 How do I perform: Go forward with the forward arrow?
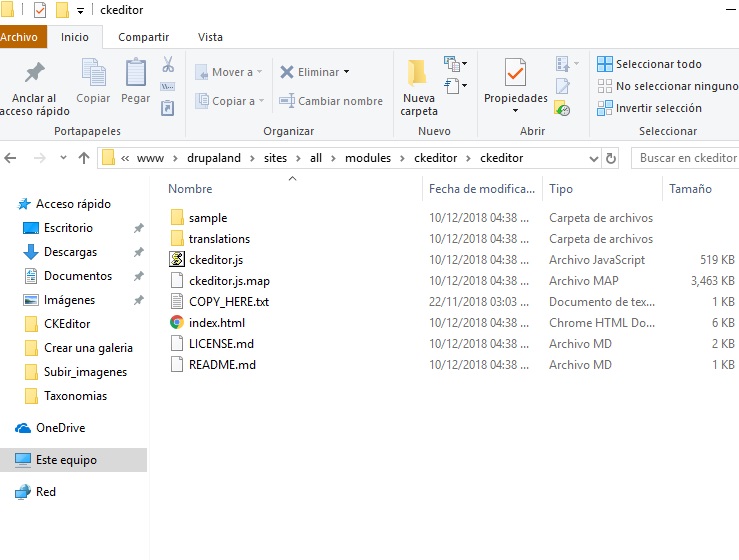pos(40,158)
